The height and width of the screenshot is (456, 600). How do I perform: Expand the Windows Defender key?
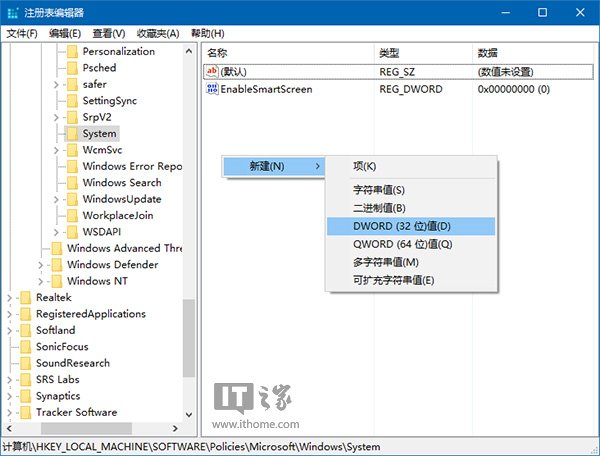(41, 265)
